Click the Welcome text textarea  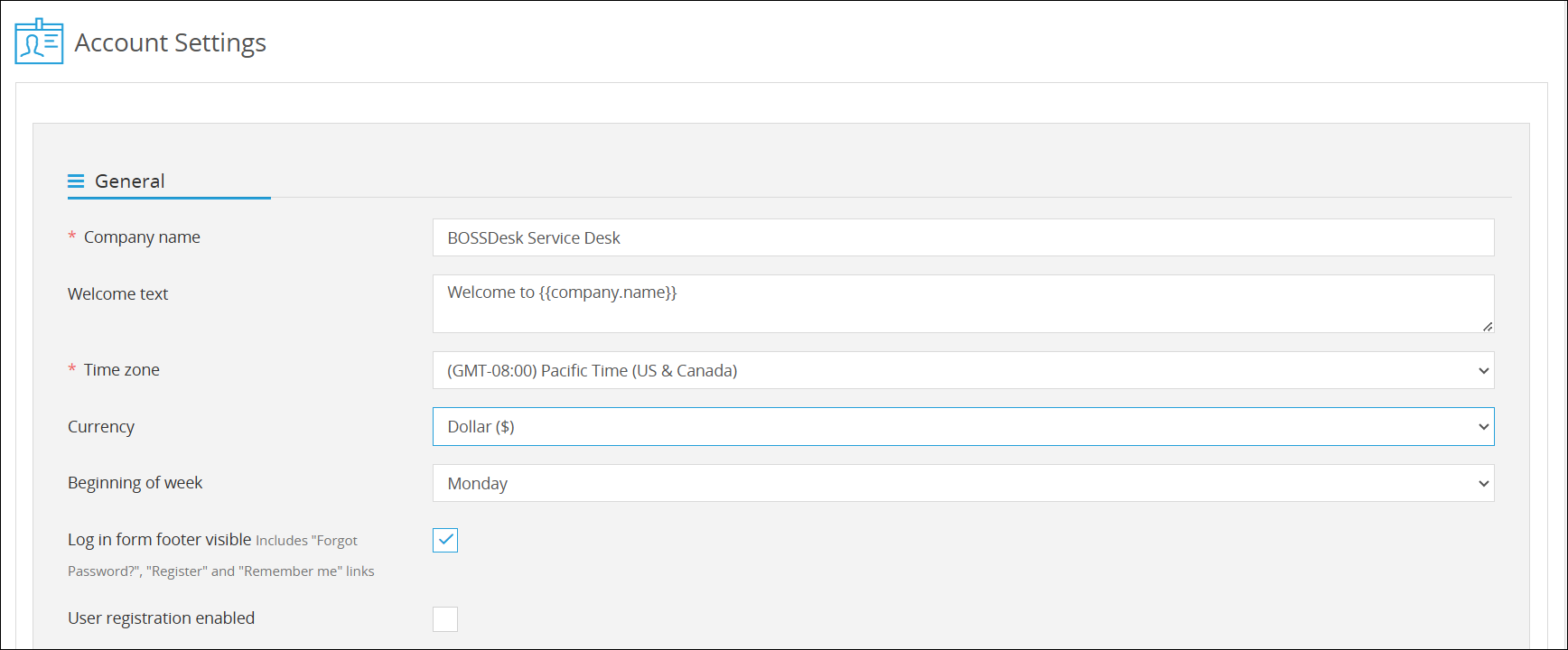(963, 303)
